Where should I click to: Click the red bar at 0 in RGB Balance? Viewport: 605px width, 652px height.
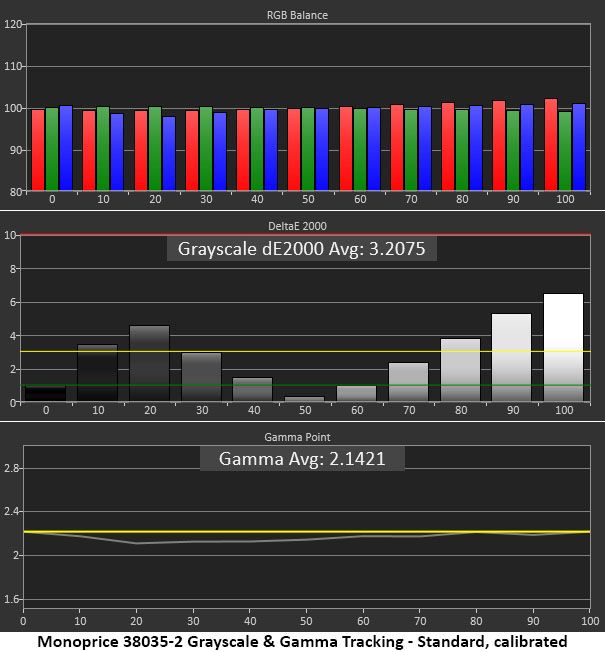[38, 150]
